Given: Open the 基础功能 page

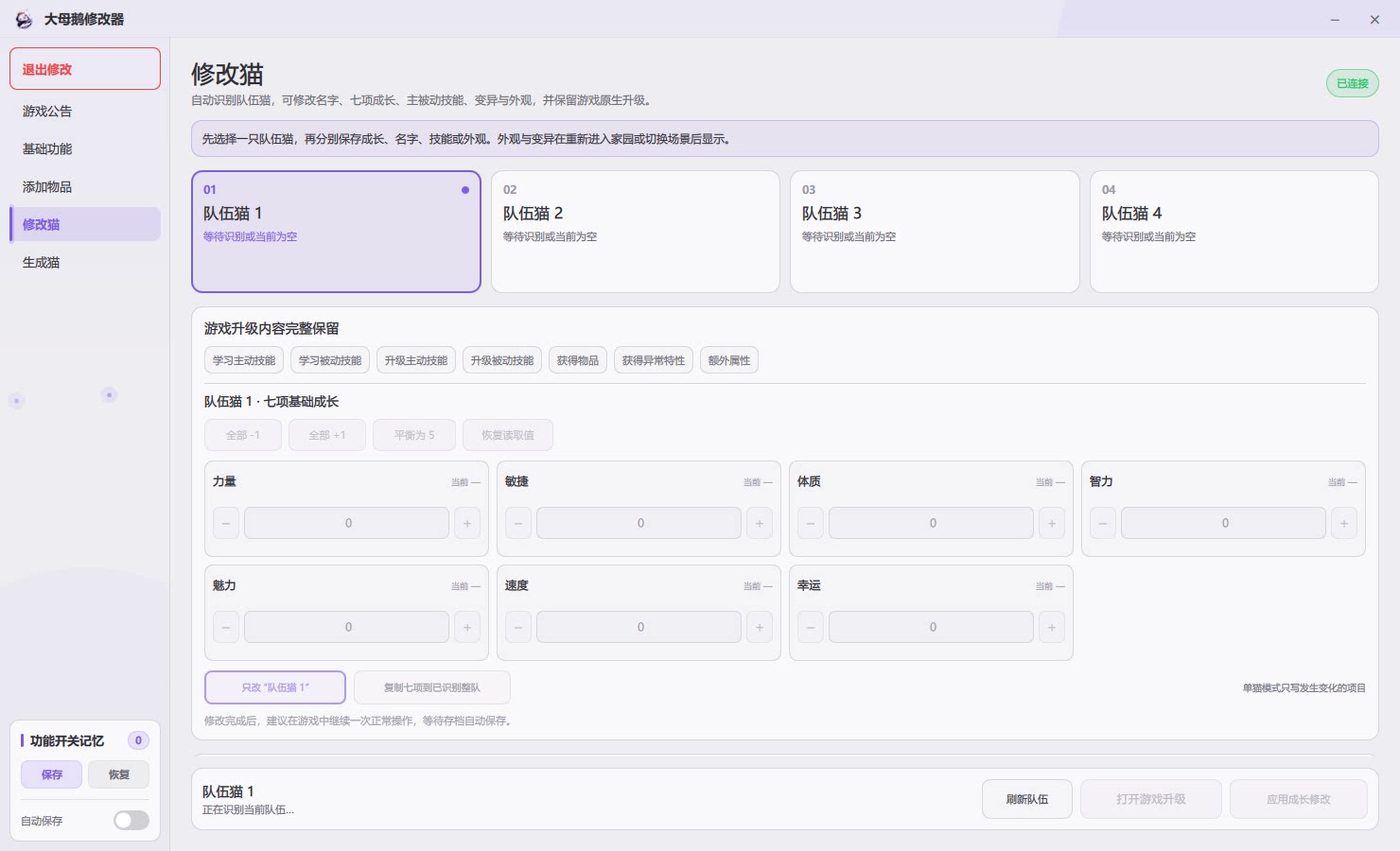Looking at the screenshot, I should point(85,148).
